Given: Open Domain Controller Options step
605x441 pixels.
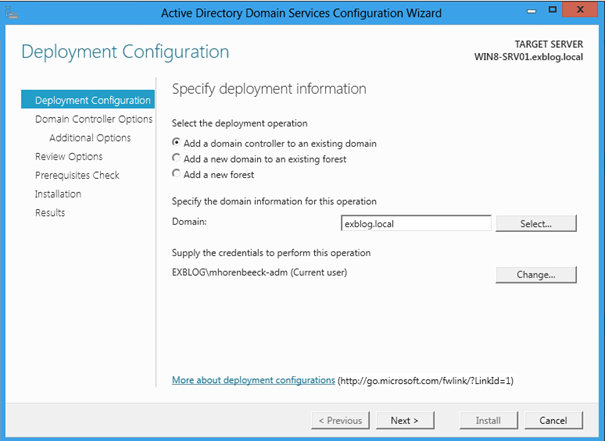Looking at the screenshot, I should 94,119.
